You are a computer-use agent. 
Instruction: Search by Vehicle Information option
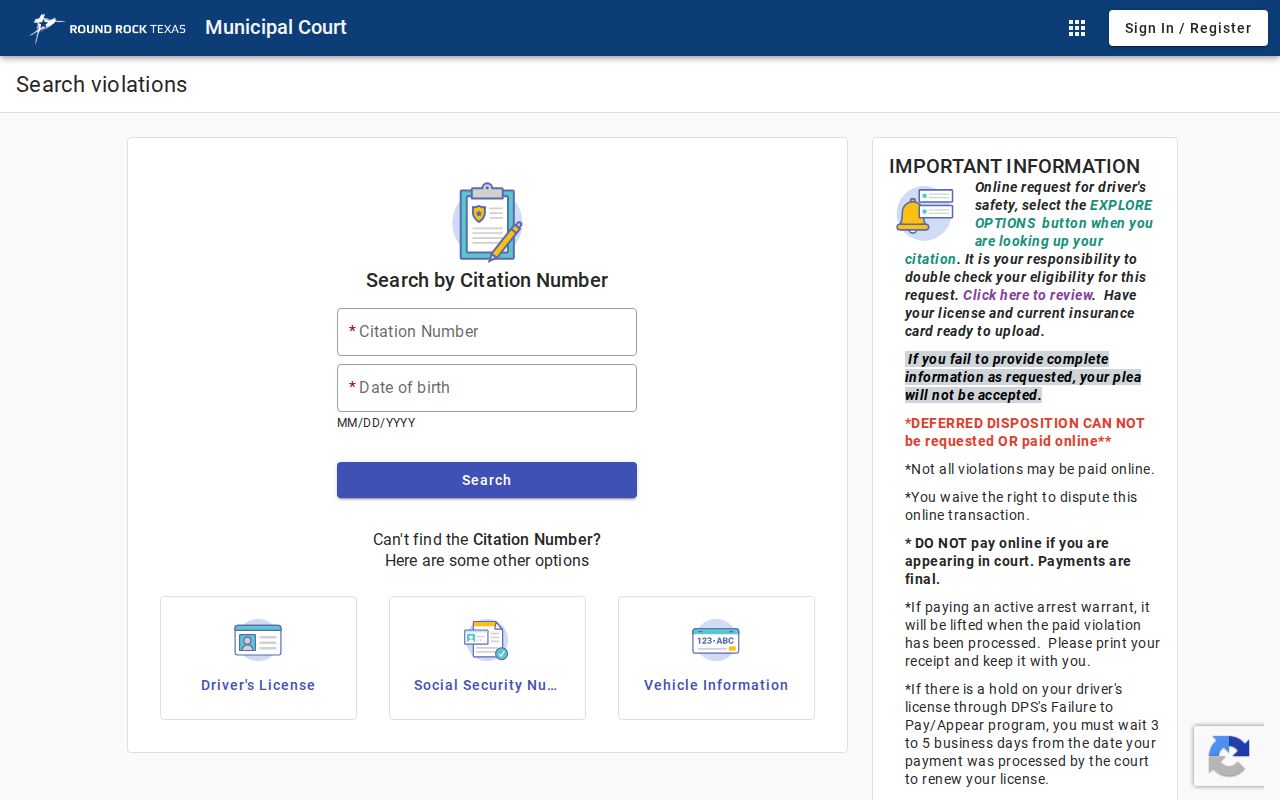(716, 658)
